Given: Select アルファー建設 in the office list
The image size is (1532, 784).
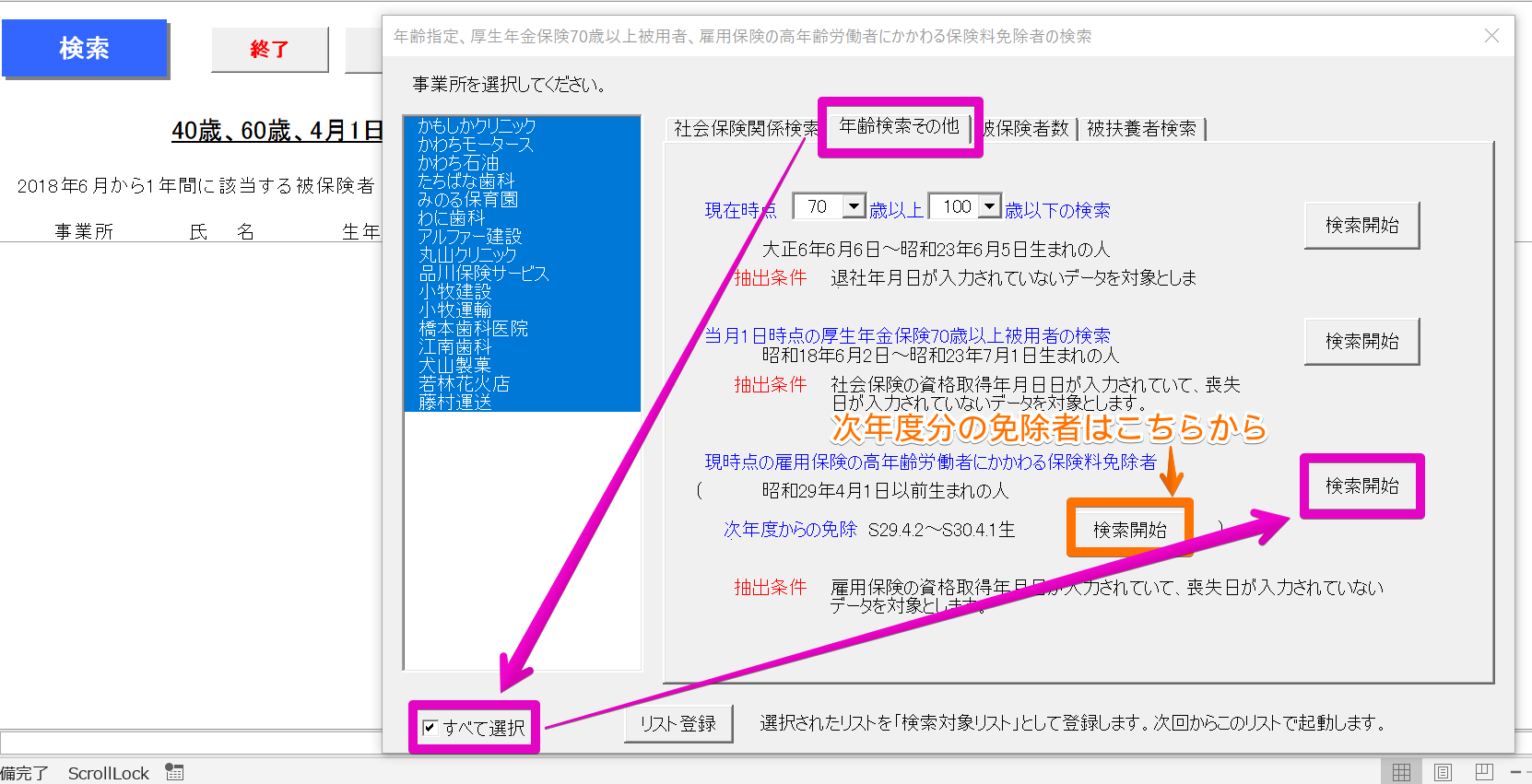Looking at the screenshot, I should point(522,237).
